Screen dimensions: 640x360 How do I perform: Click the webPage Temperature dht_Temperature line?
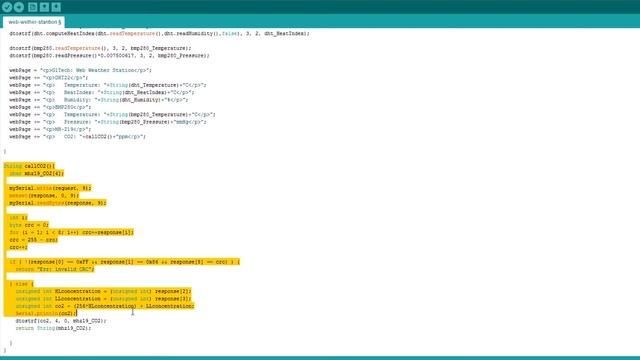coord(108,85)
